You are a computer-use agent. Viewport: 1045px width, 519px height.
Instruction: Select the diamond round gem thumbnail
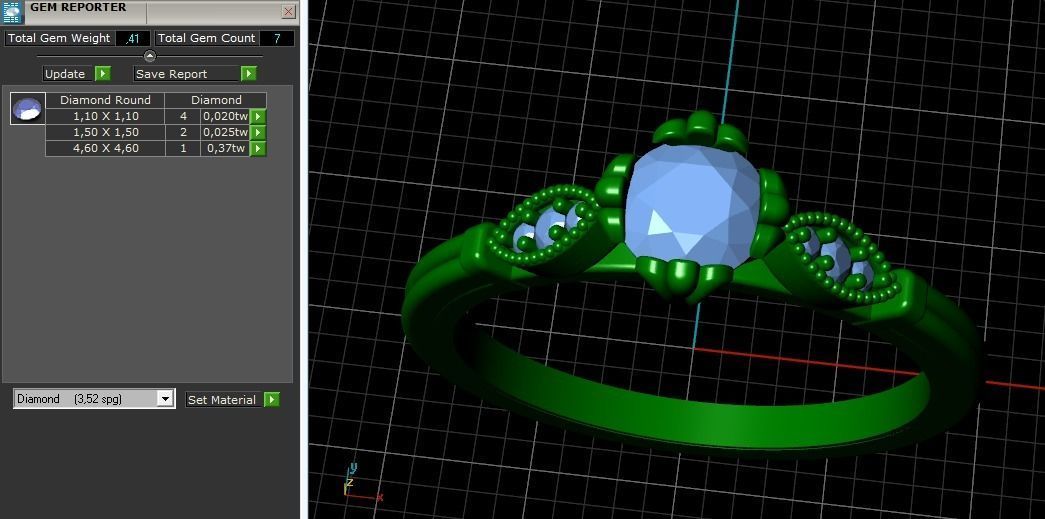(28, 109)
